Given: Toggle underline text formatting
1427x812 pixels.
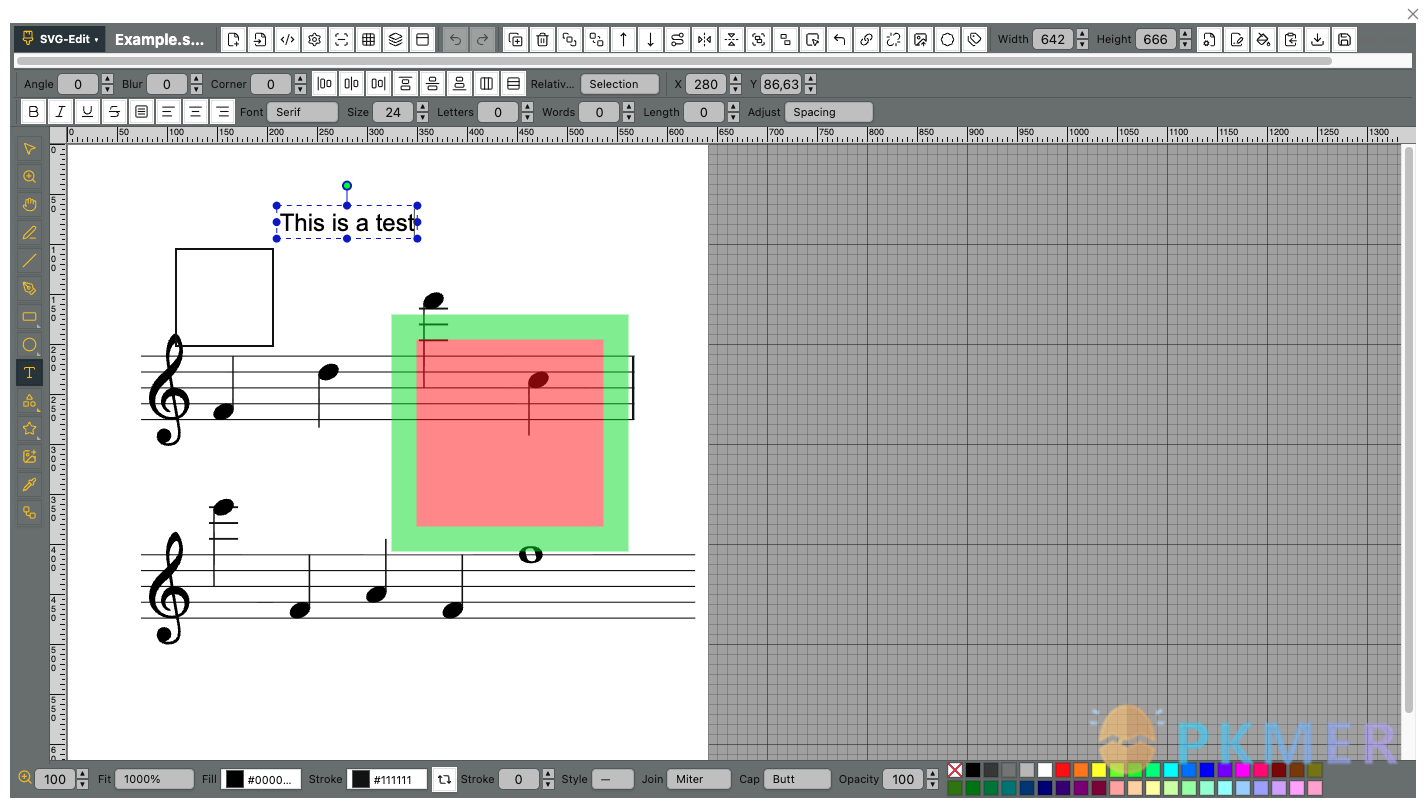Looking at the screenshot, I should pyautogui.click(x=87, y=112).
